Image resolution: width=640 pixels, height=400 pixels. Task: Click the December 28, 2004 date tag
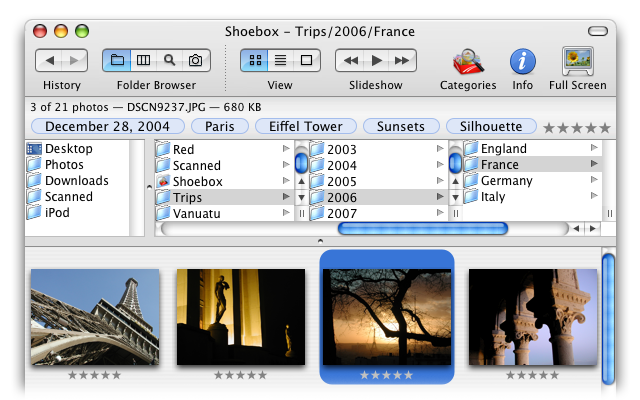tap(107, 126)
